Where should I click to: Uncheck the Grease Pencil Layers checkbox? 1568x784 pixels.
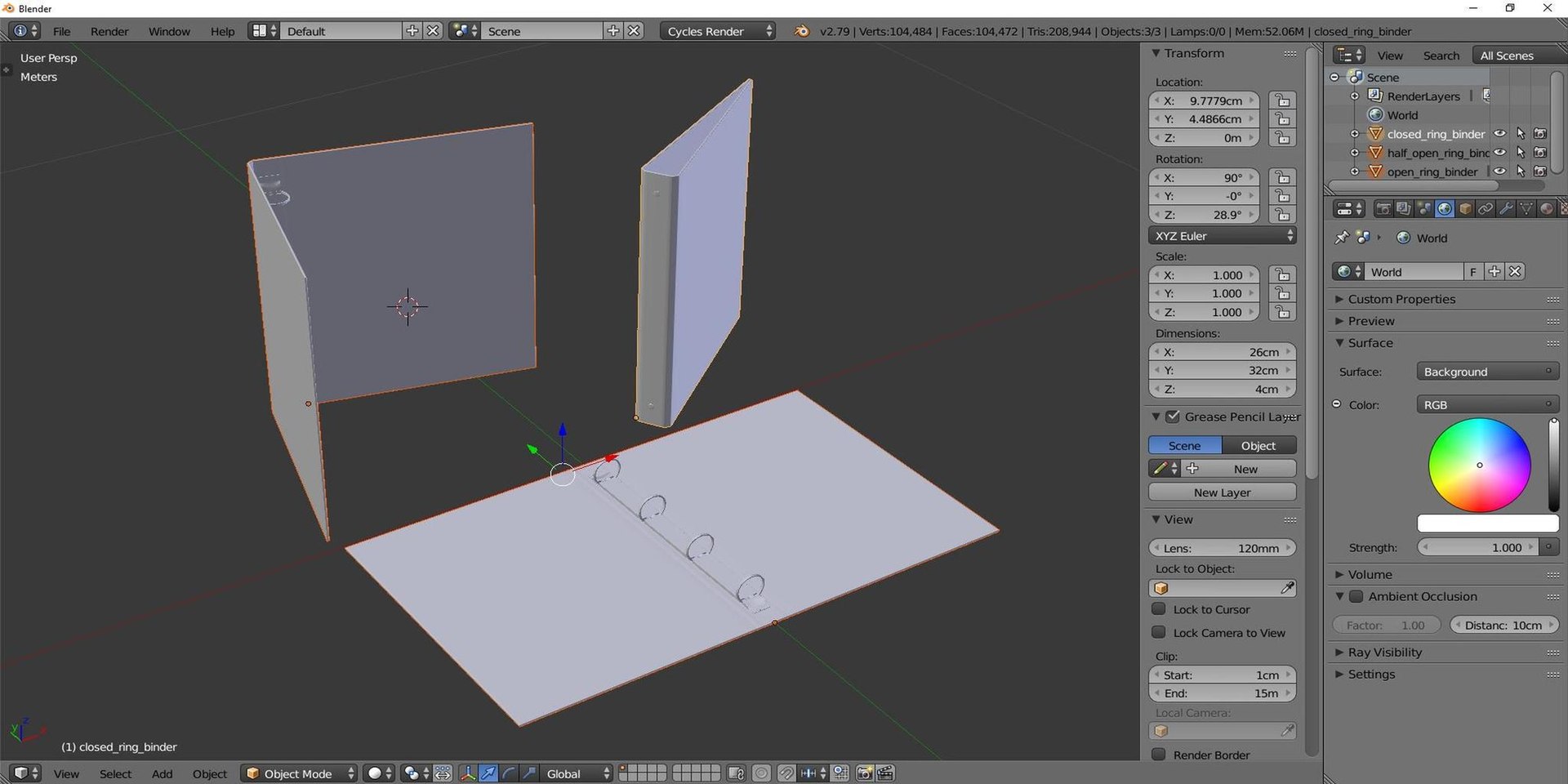coord(1173,416)
